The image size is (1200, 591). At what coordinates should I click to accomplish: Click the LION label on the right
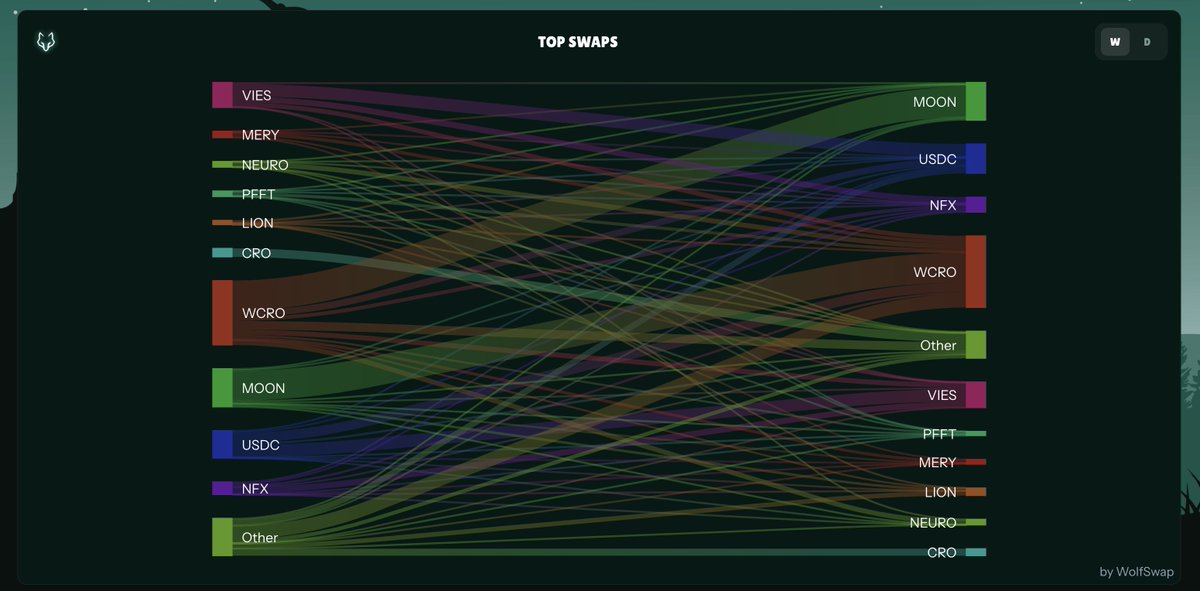[941, 492]
